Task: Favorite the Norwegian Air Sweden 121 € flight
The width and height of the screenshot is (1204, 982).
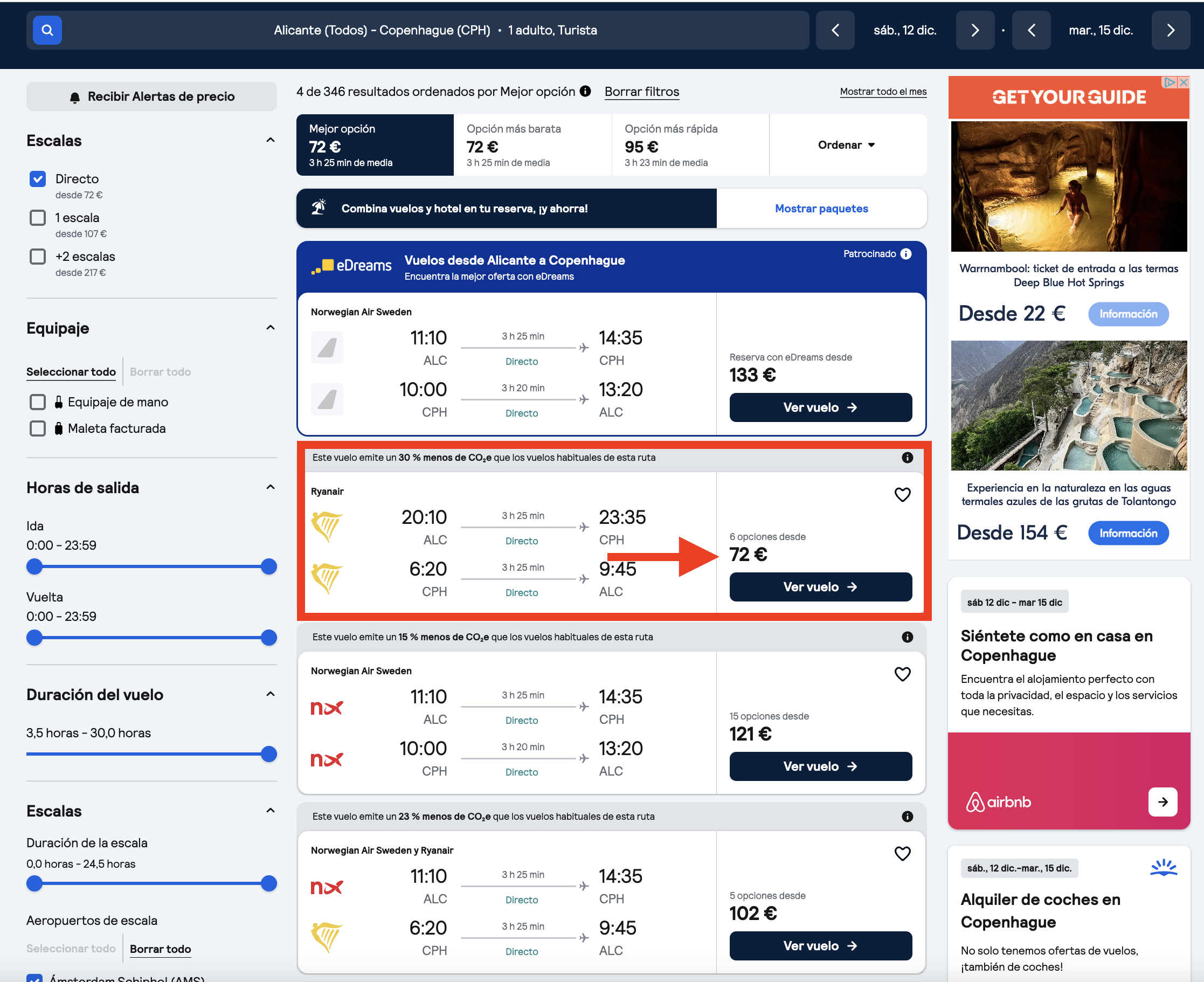Action: pyautogui.click(x=903, y=674)
